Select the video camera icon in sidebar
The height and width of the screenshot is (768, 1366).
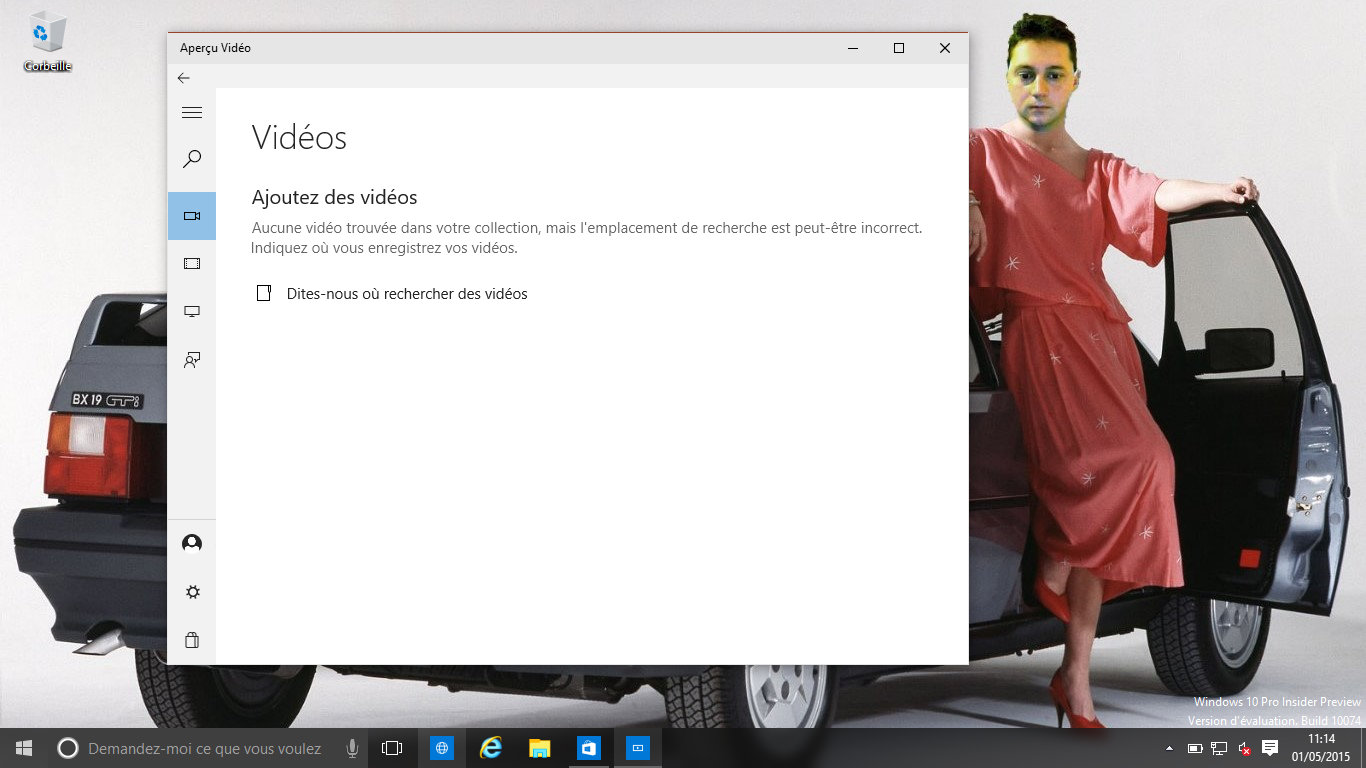click(x=192, y=216)
